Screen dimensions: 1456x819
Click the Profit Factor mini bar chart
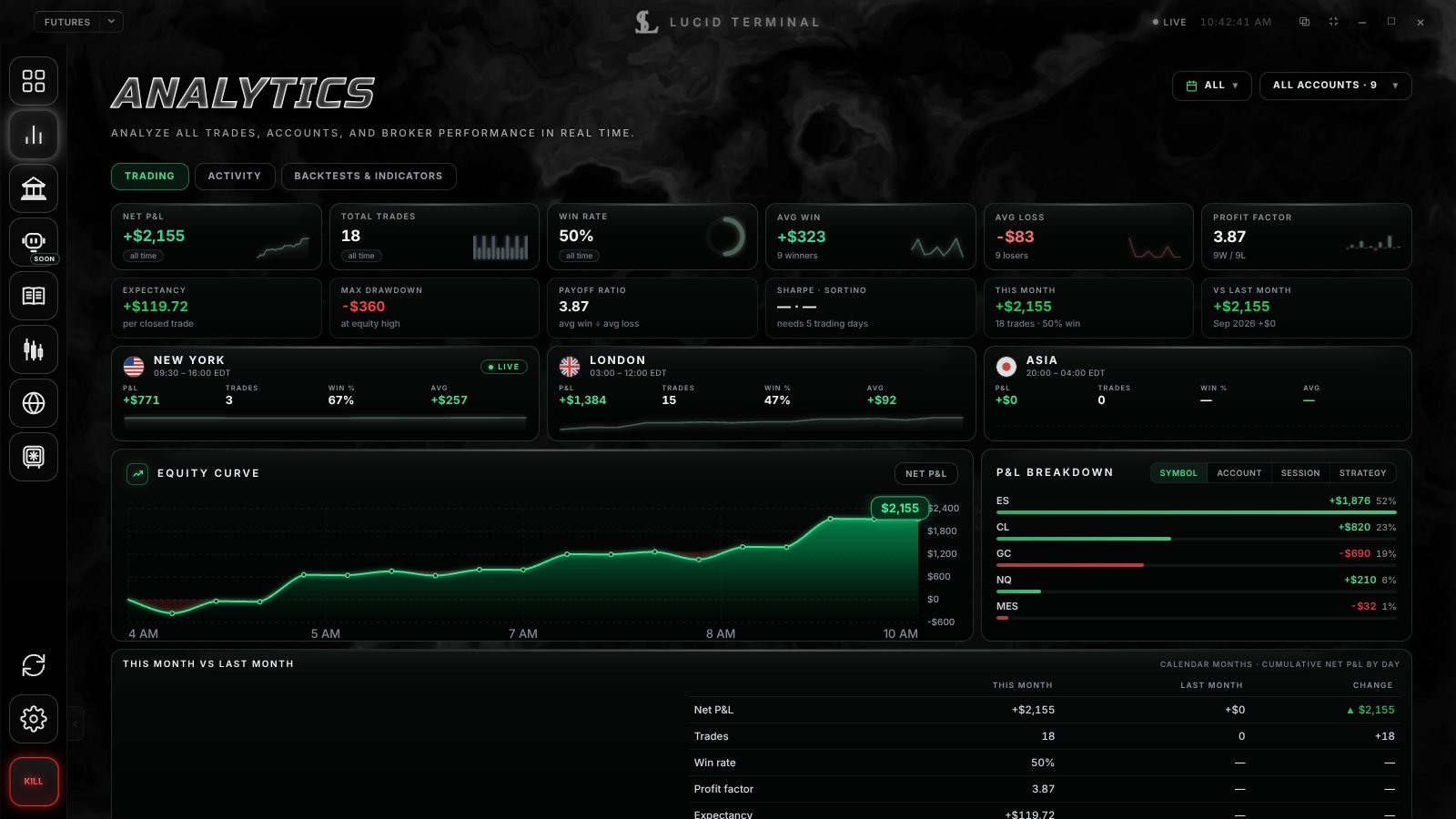pyautogui.click(x=1373, y=242)
